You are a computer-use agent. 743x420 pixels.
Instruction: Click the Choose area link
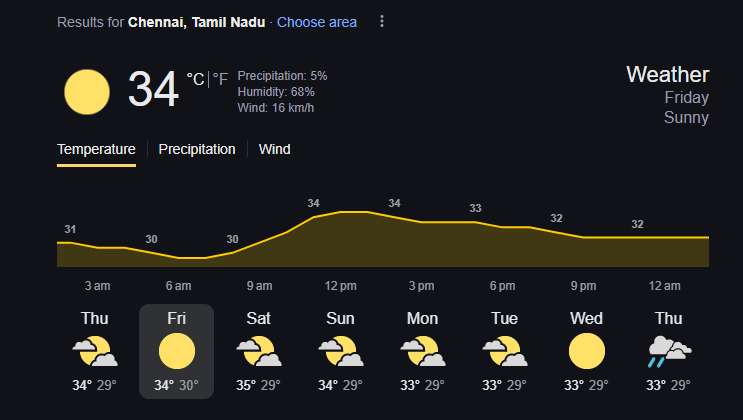(x=317, y=22)
